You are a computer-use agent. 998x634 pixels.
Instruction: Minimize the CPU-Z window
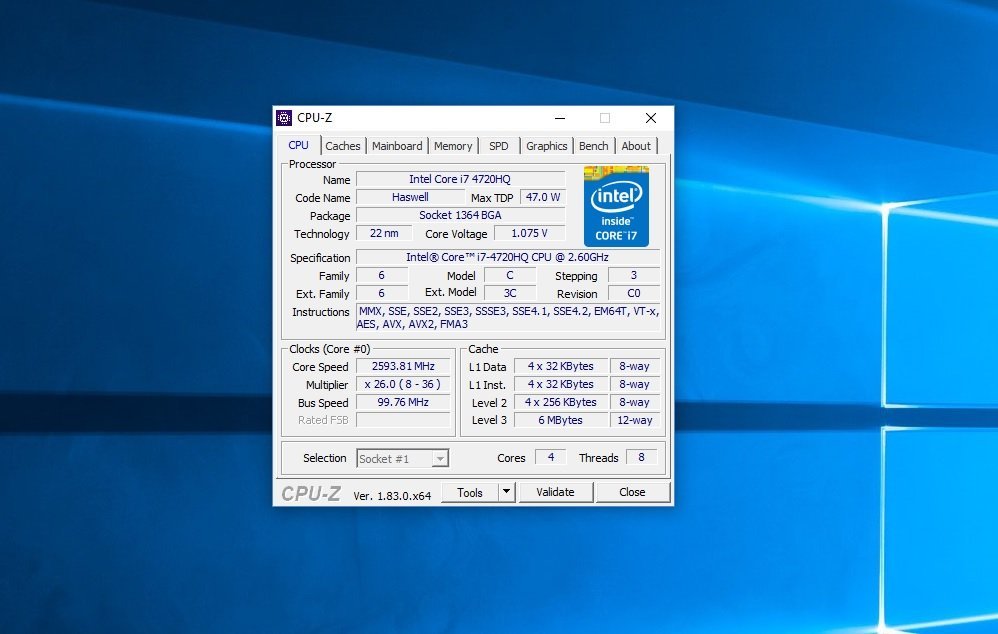[x=560, y=118]
